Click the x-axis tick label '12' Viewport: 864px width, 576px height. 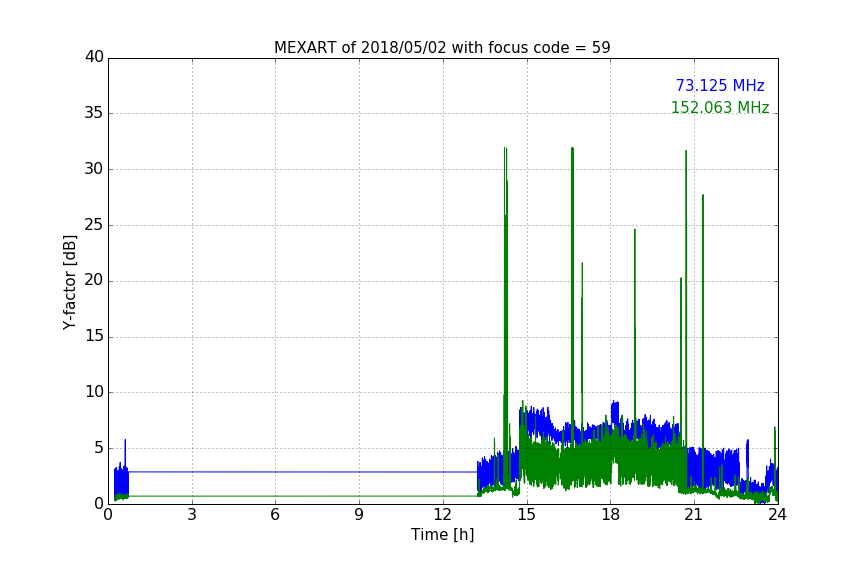(x=443, y=515)
